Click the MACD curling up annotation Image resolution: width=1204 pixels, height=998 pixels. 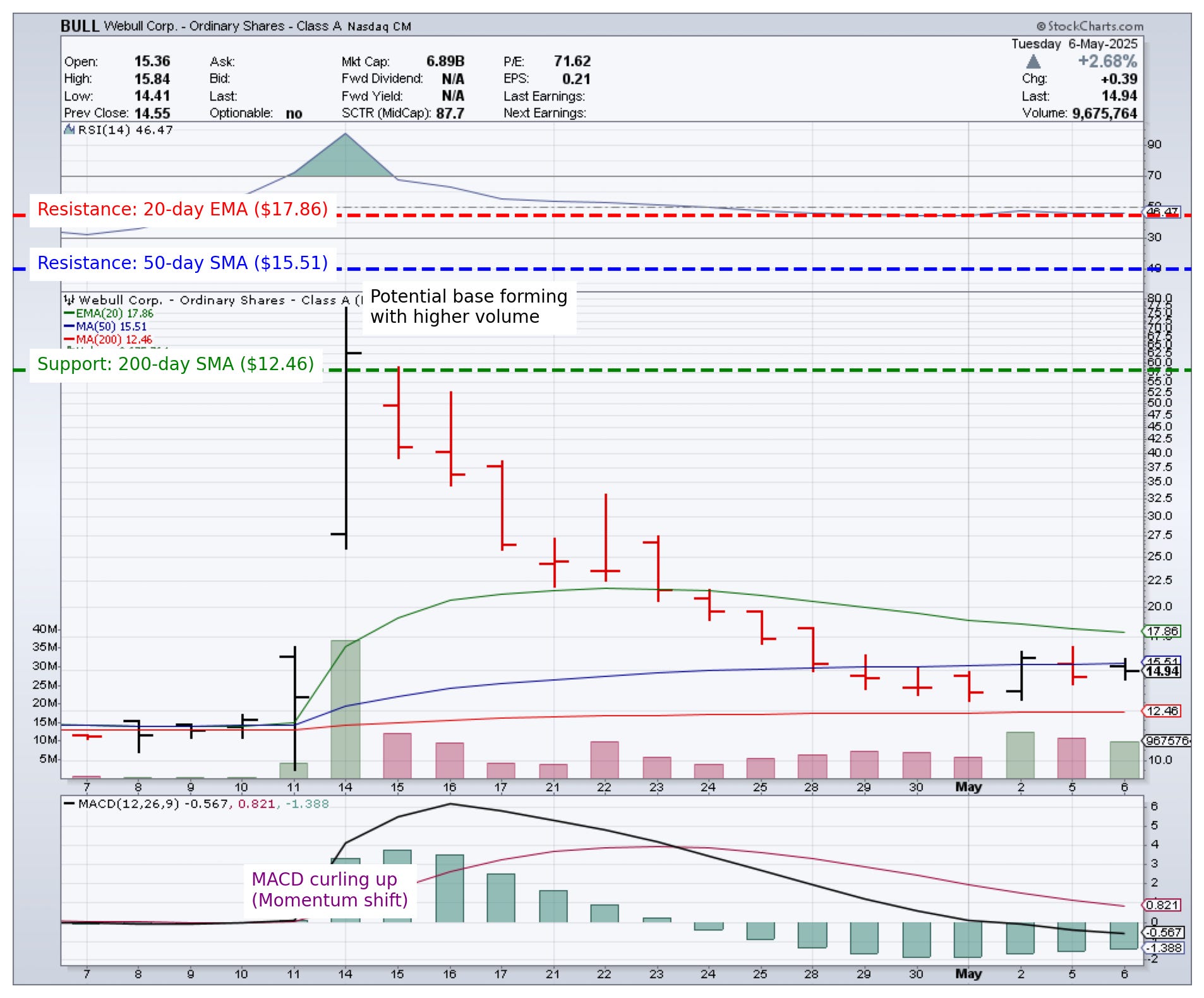pyautogui.click(x=330, y=889)
